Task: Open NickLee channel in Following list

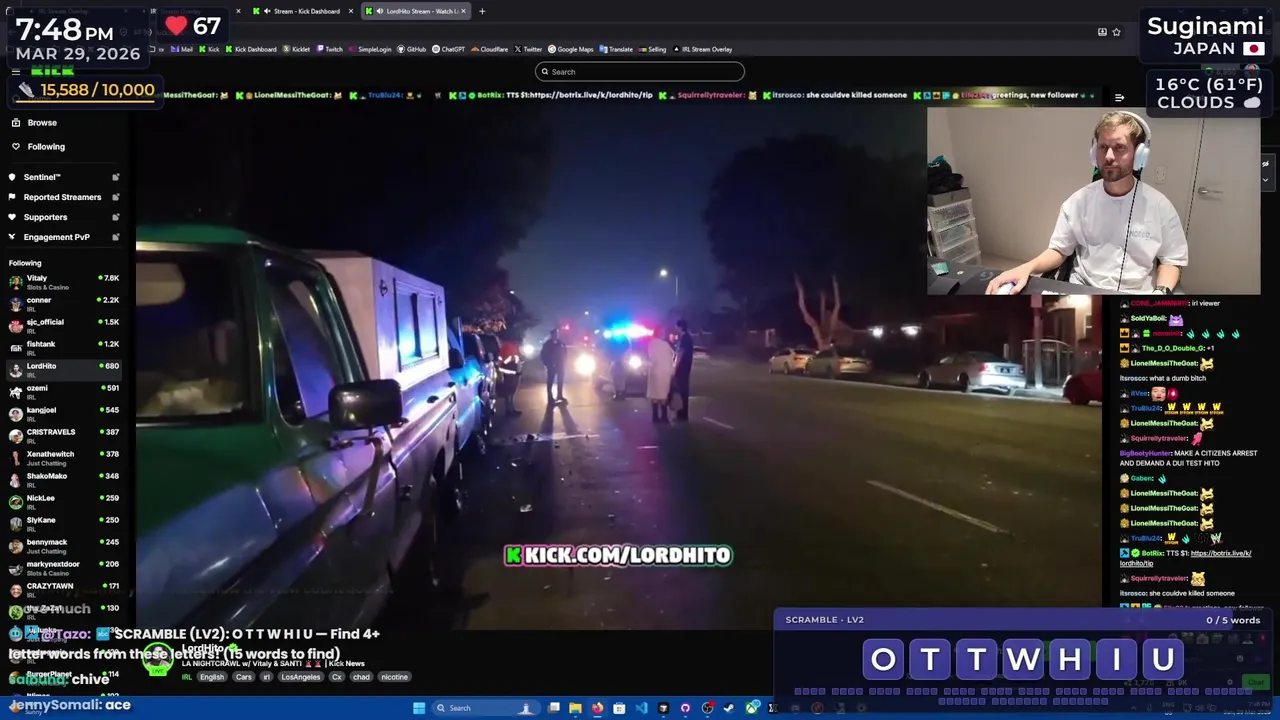Action: click(x=64, y=502)
